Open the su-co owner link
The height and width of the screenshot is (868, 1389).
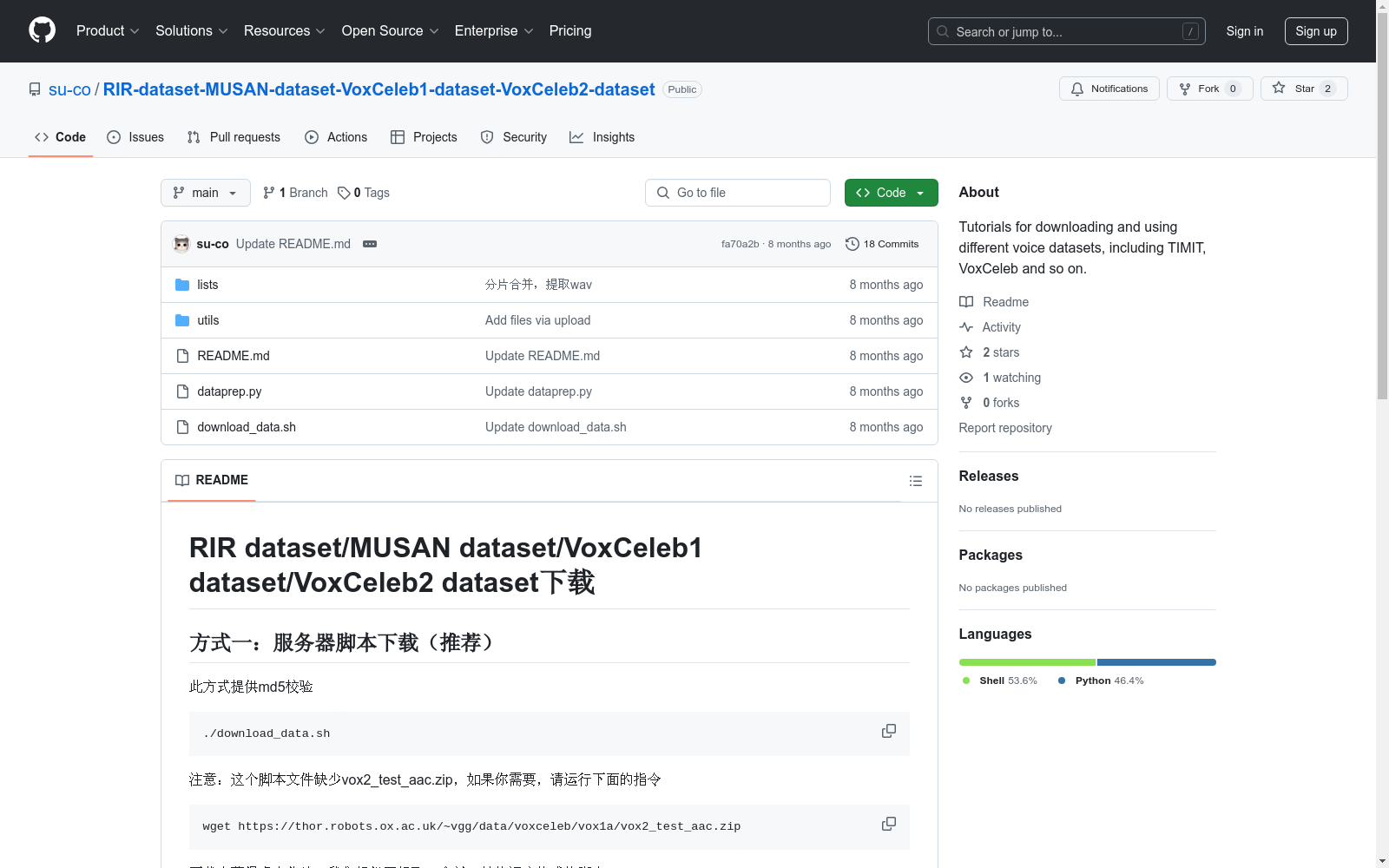tap(69, 89)
